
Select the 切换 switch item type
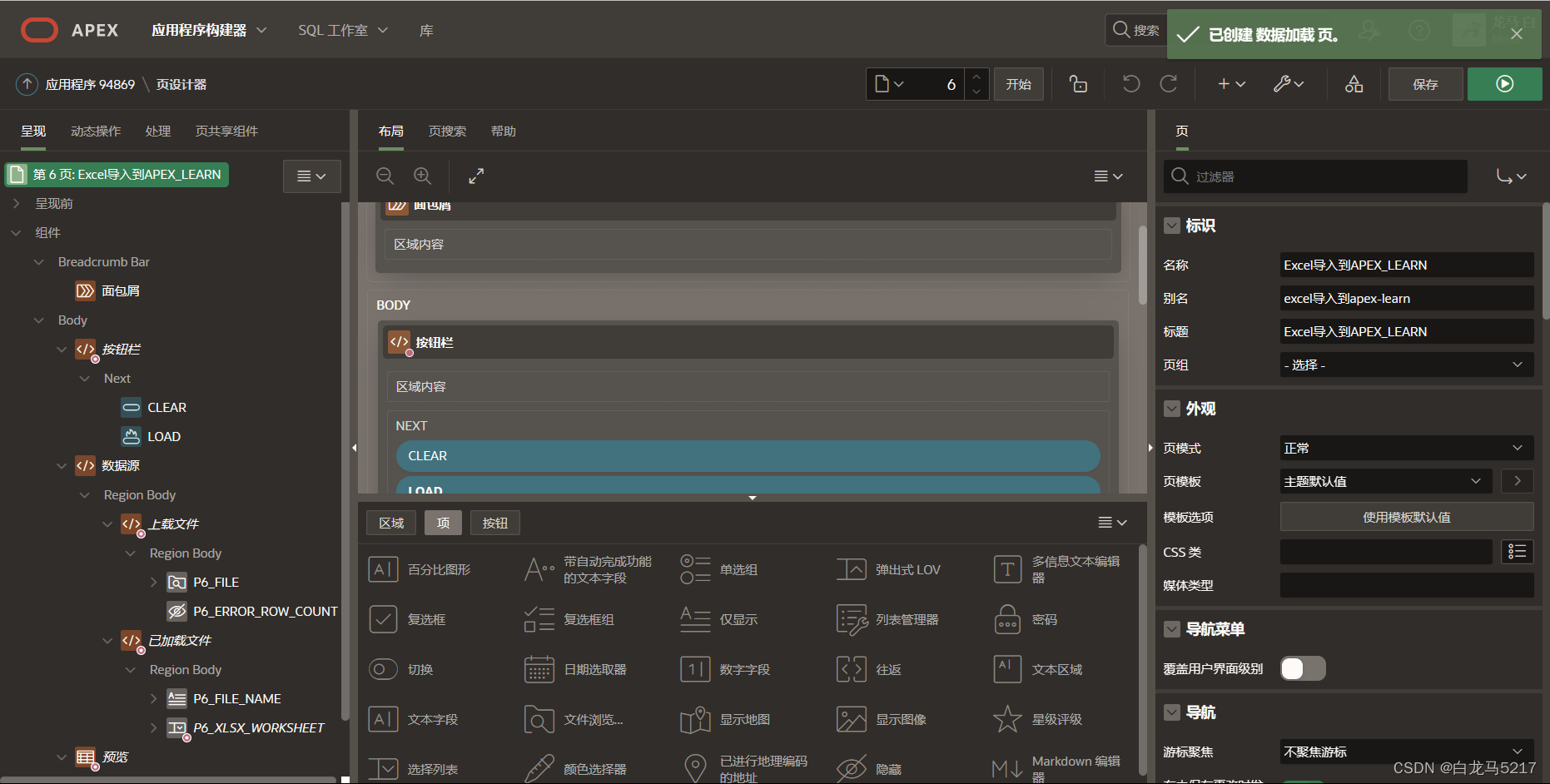tap(400, 669)
